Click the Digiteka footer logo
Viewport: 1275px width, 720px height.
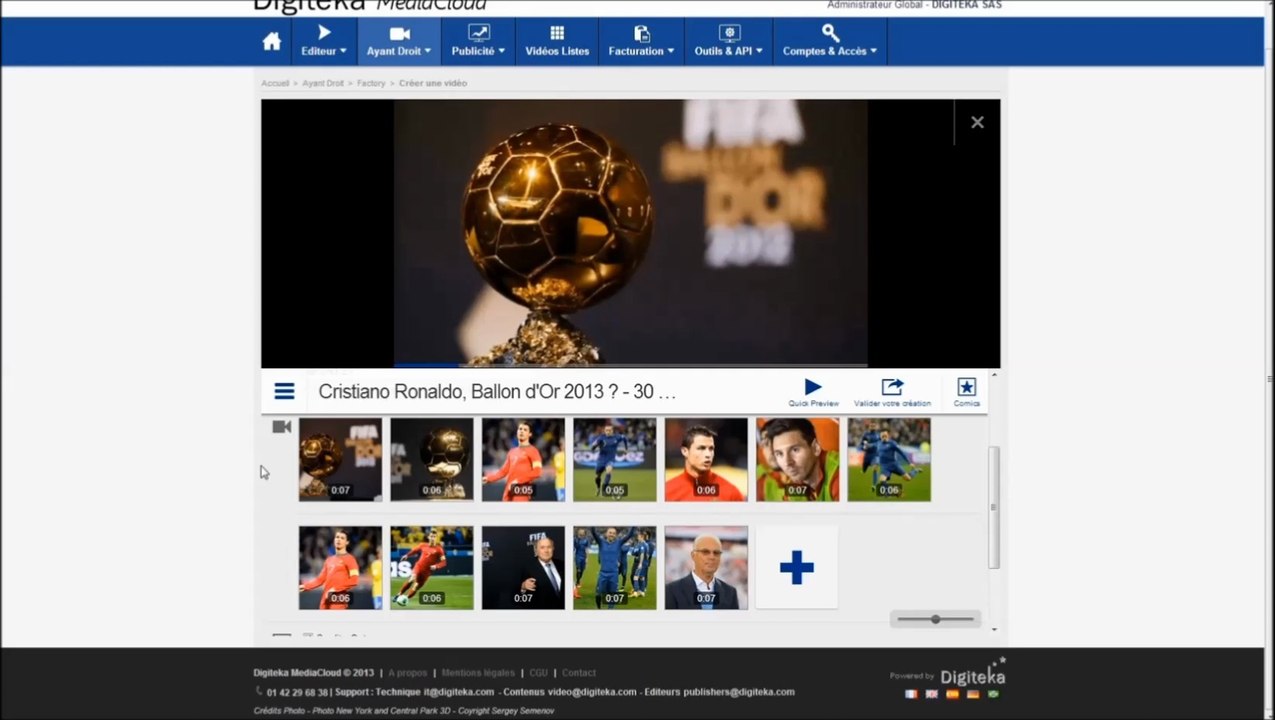(972, 672)
